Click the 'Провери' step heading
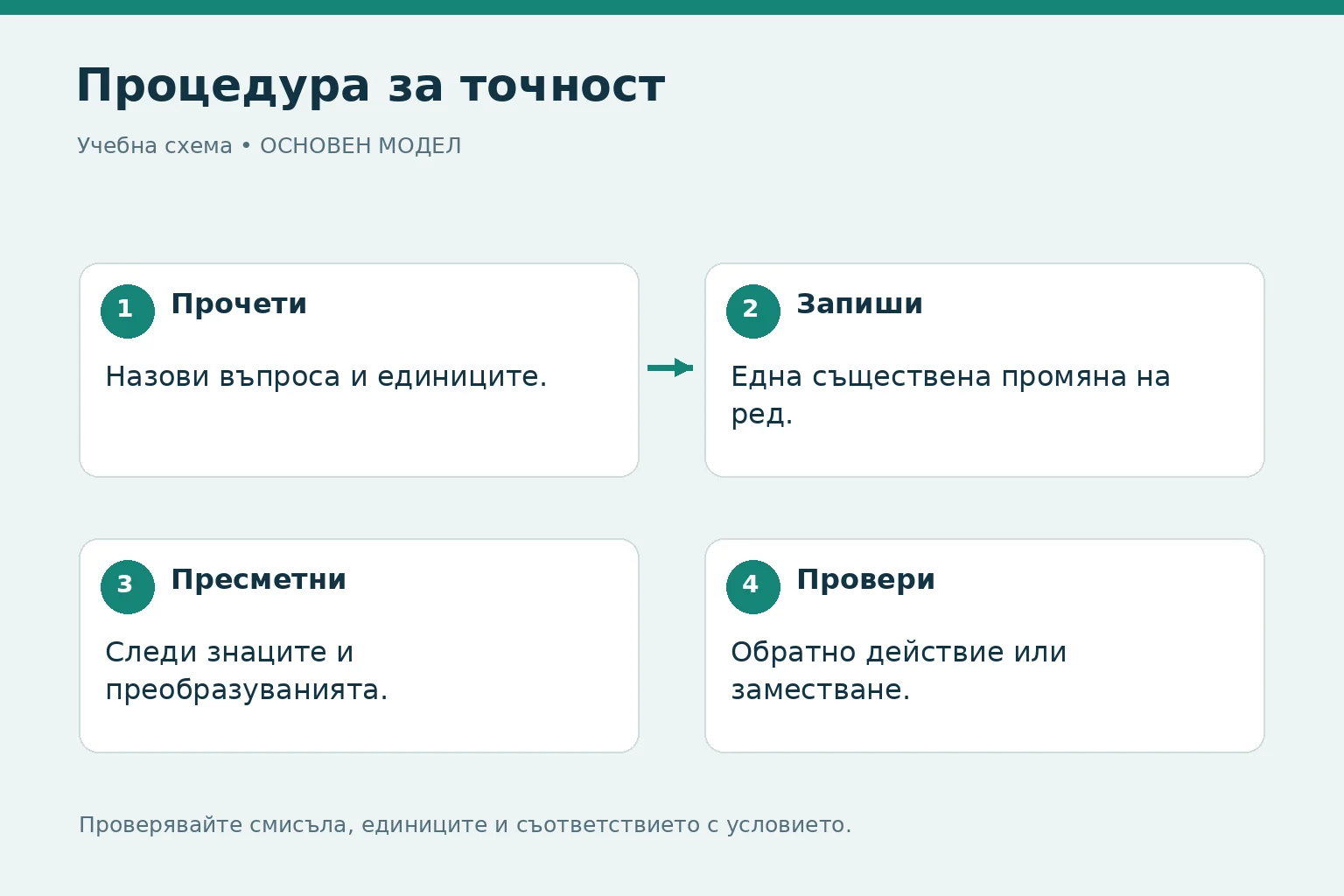1344x896 pixels. click(x=865, y=579)
